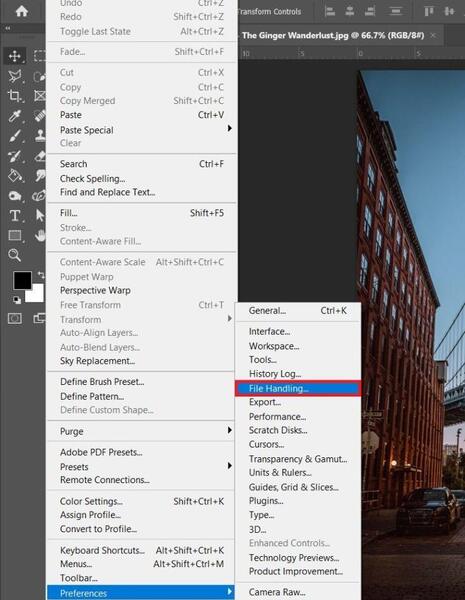
Task: Click the second align icon in options bar
Action: (x=350, y=11)
